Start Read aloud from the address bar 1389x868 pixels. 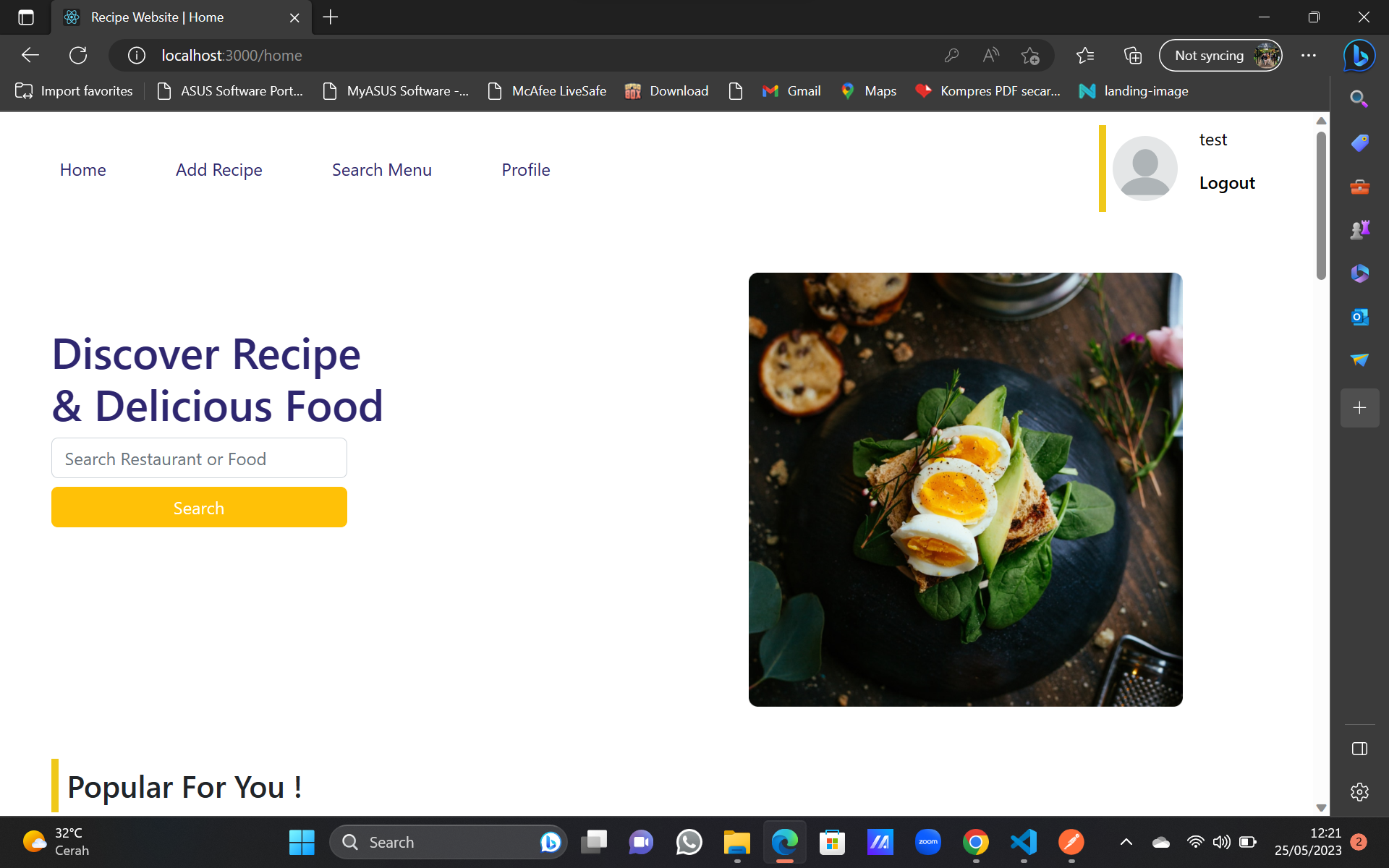point(990,55)
